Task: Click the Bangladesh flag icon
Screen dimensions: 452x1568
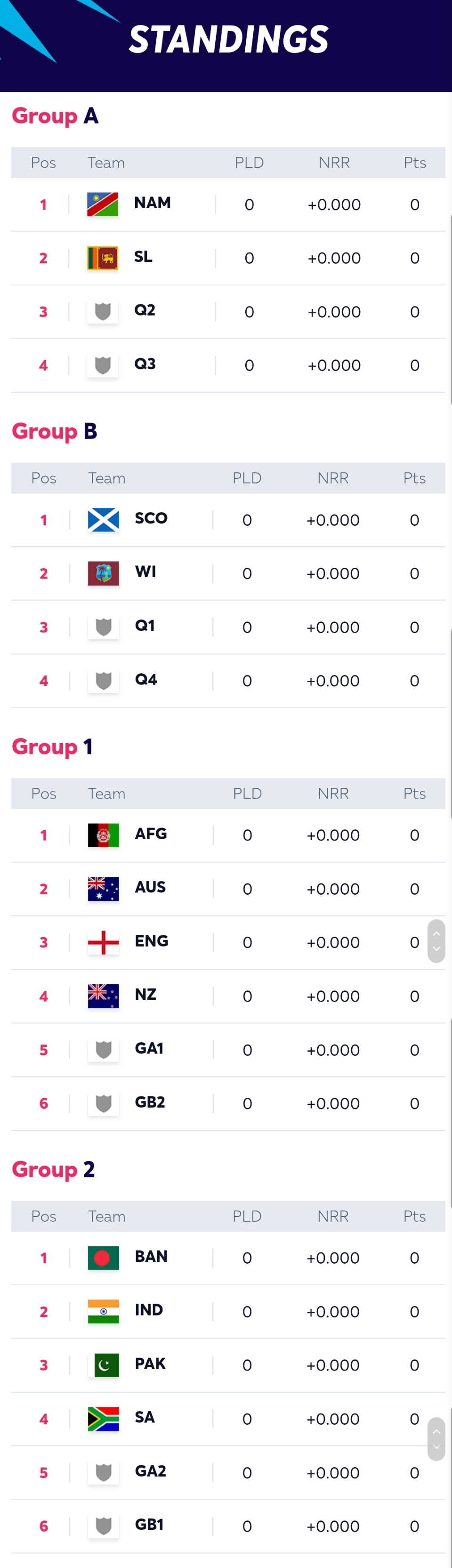Action: point(104,1258)
